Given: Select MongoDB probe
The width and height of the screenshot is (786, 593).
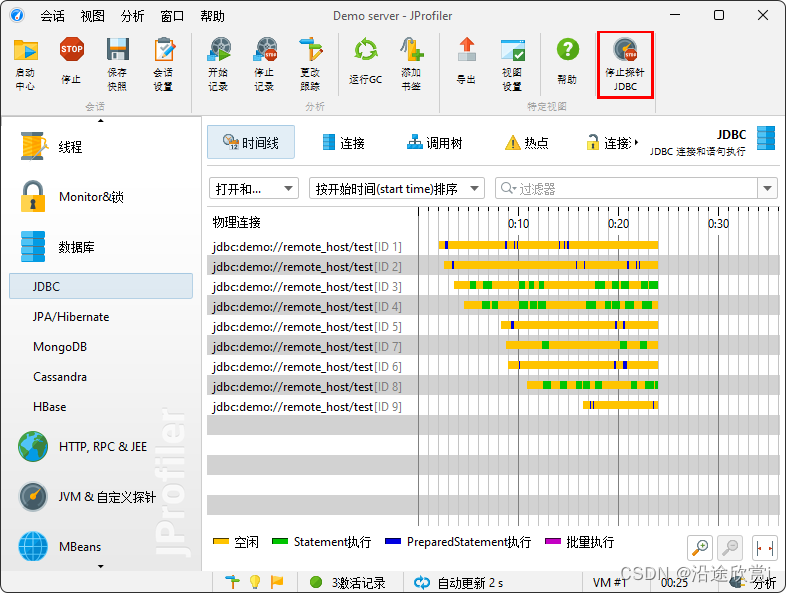Looking at the screenshot, I should pyautogui.click(x=60, y=346).
